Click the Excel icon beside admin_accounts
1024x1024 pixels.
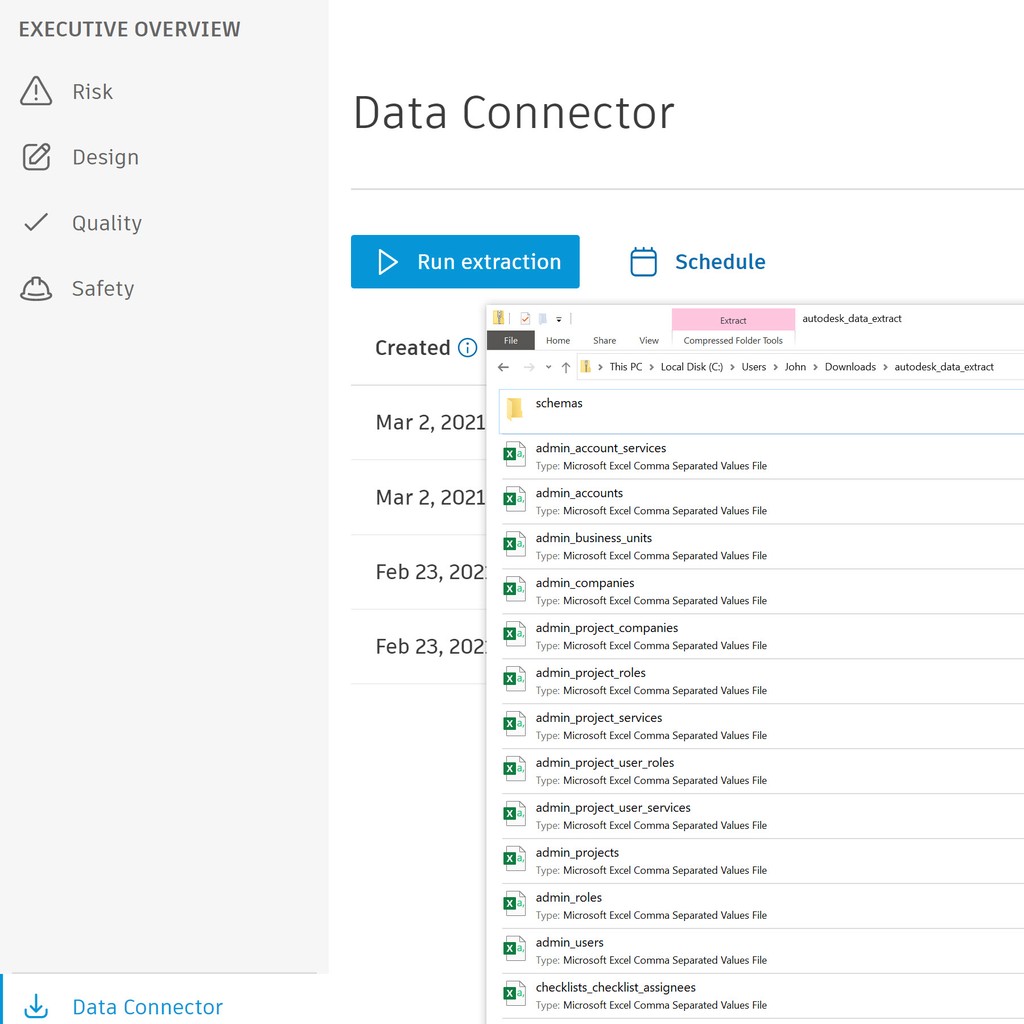coord(514,498)
